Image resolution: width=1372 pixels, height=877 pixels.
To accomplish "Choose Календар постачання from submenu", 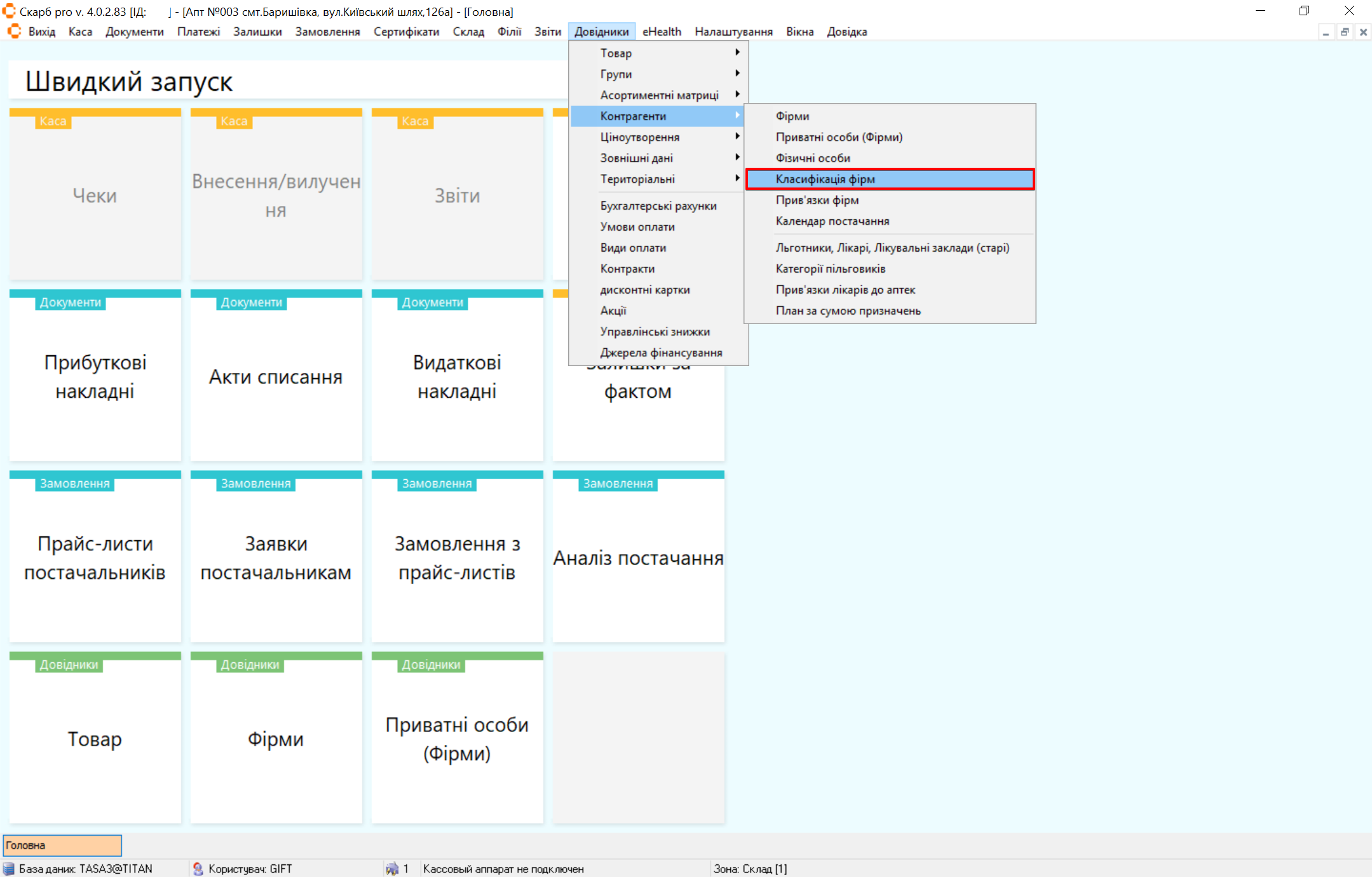I will pos(832,221).
